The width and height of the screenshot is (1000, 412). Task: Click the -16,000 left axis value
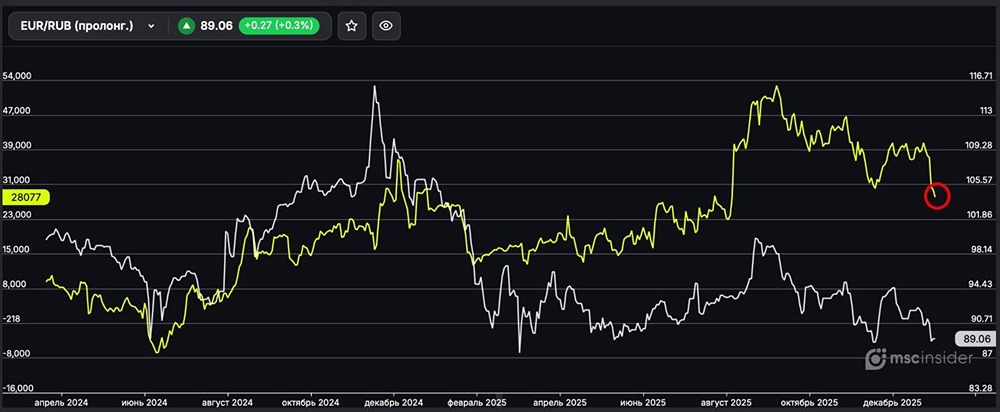pyautogui.click(x=18, y=388)
